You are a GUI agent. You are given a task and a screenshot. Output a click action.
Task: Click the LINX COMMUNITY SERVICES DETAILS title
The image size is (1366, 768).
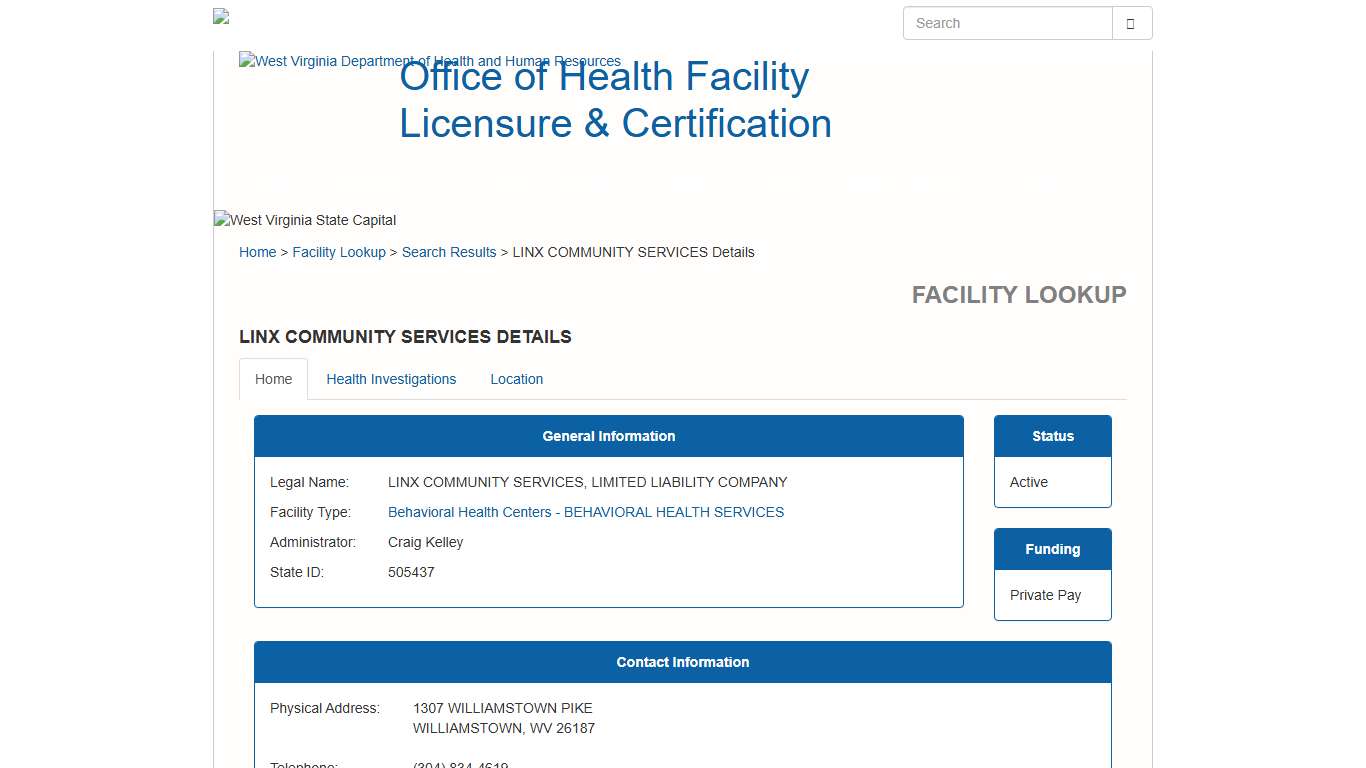point(405,337)
